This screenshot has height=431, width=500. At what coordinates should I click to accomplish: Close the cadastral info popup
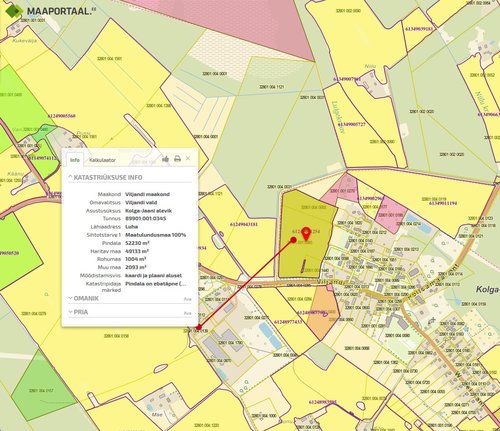coord(188,158)
